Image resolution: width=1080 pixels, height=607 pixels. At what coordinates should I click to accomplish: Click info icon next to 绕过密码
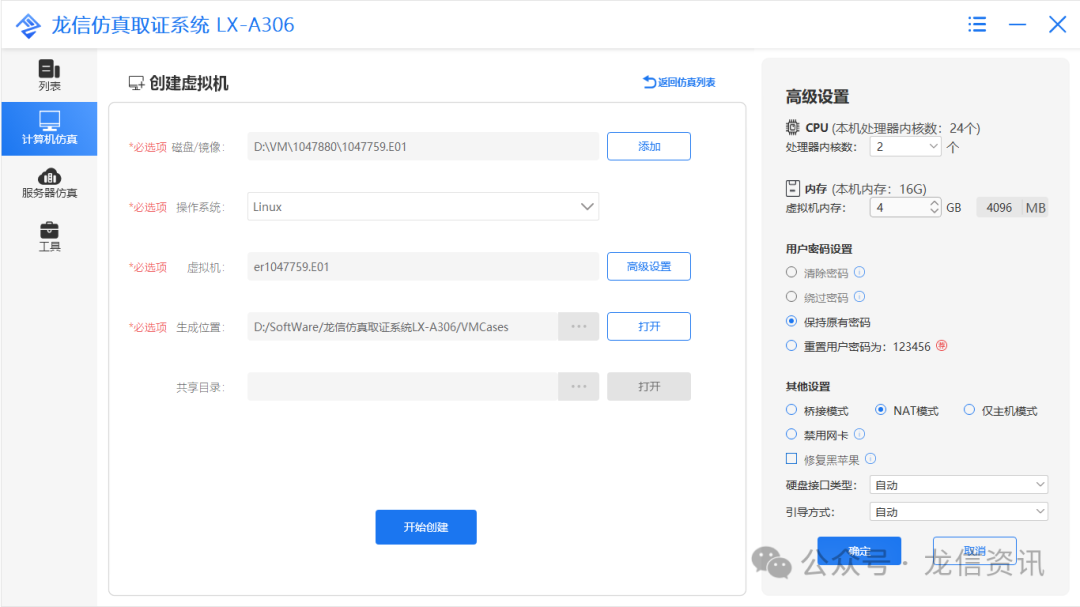(860, 297)
